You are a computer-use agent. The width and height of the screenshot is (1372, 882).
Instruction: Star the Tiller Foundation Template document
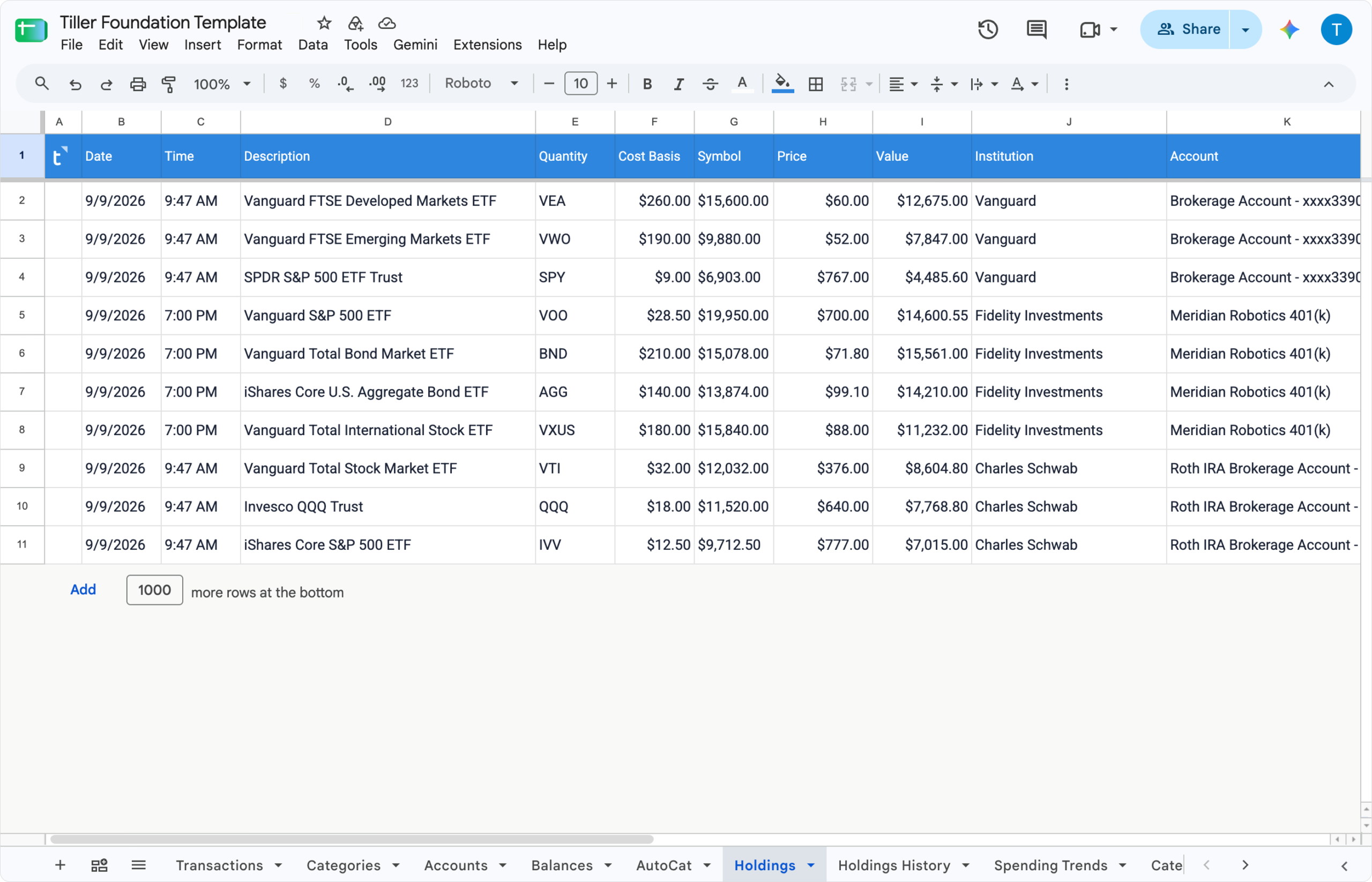[x=324, y=23]
